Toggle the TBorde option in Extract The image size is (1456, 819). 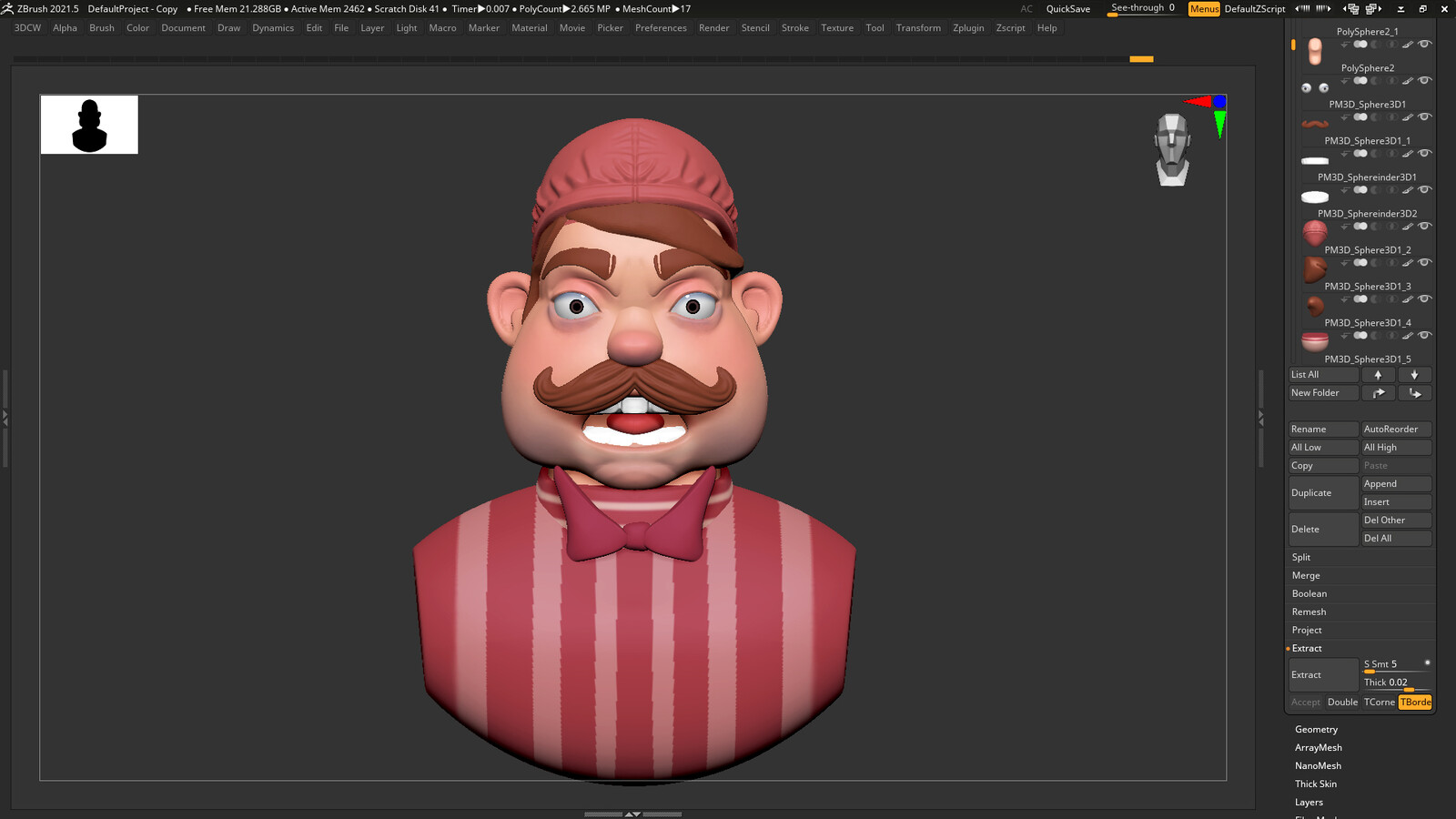coord(1415,703)
